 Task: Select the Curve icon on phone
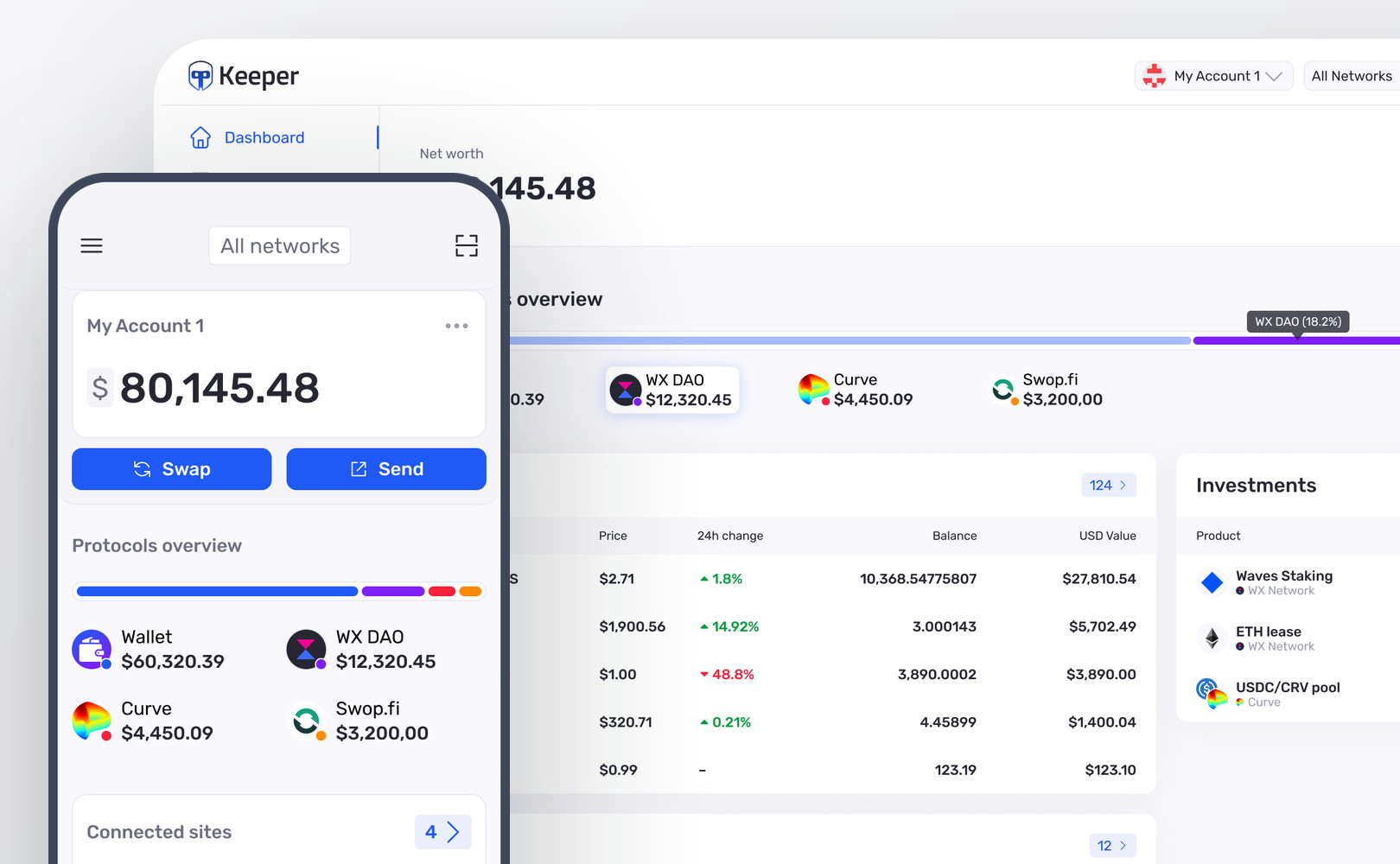click(92, 721)
